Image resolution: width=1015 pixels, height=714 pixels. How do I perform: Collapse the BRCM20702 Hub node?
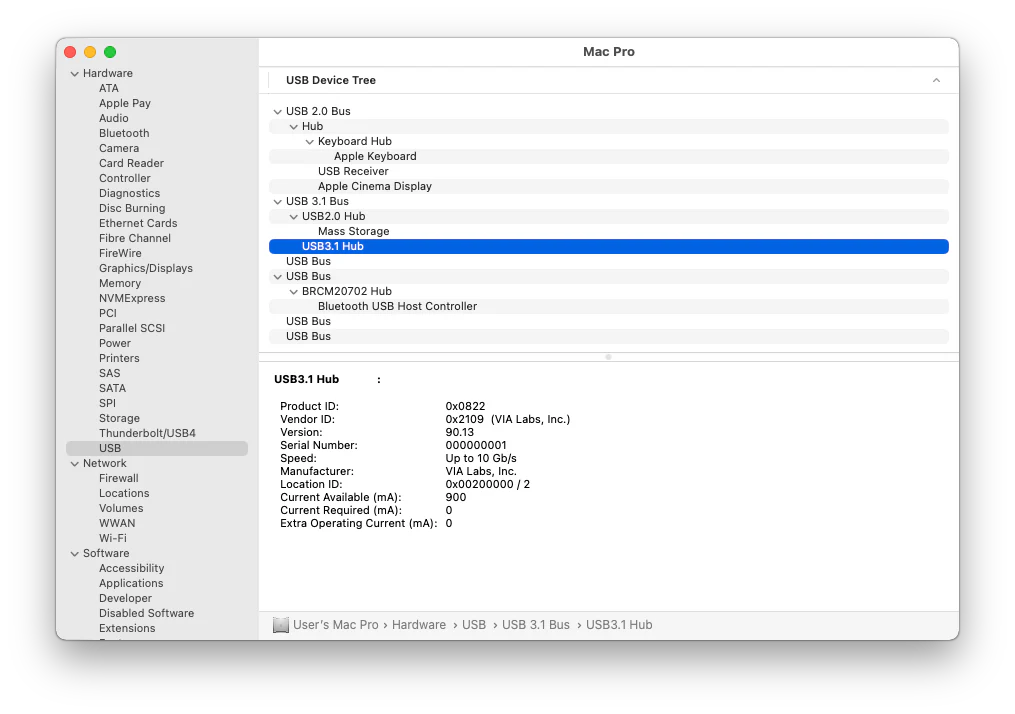293,291
